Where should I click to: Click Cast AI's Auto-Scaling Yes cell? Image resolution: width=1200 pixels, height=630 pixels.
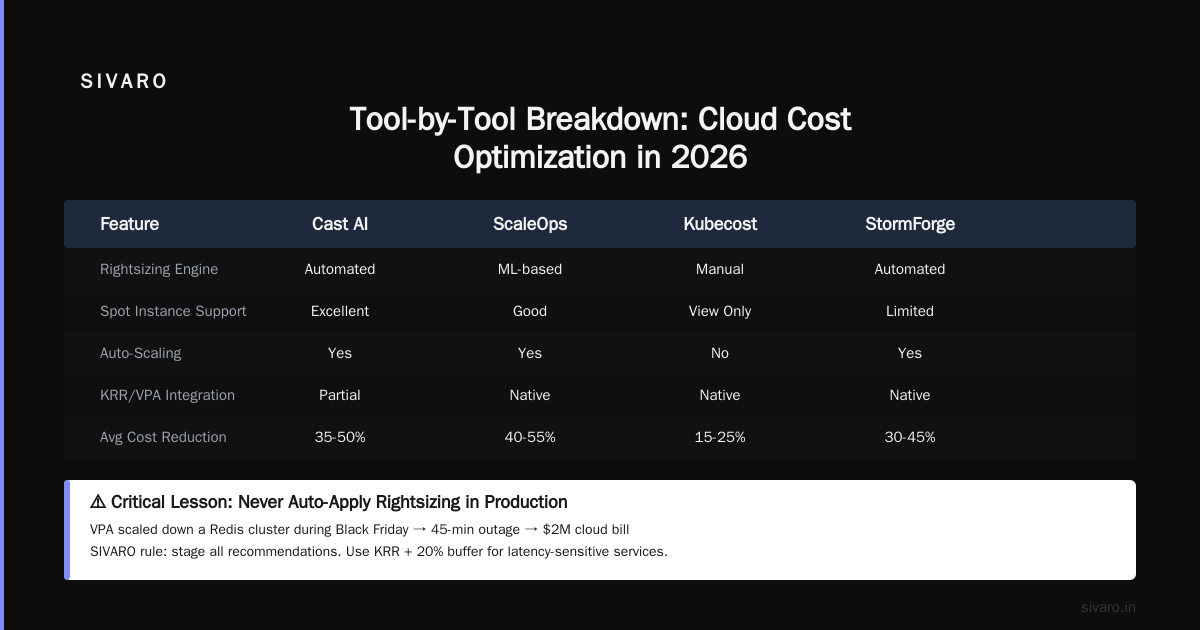coord(340,353)
